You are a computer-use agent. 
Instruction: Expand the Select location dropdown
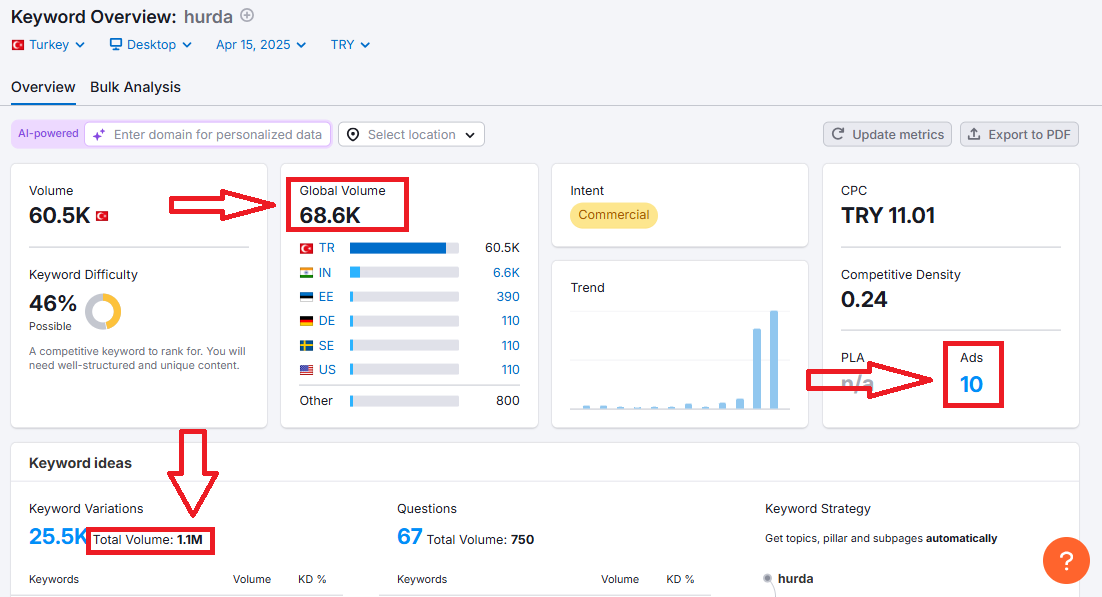[411, 134]
